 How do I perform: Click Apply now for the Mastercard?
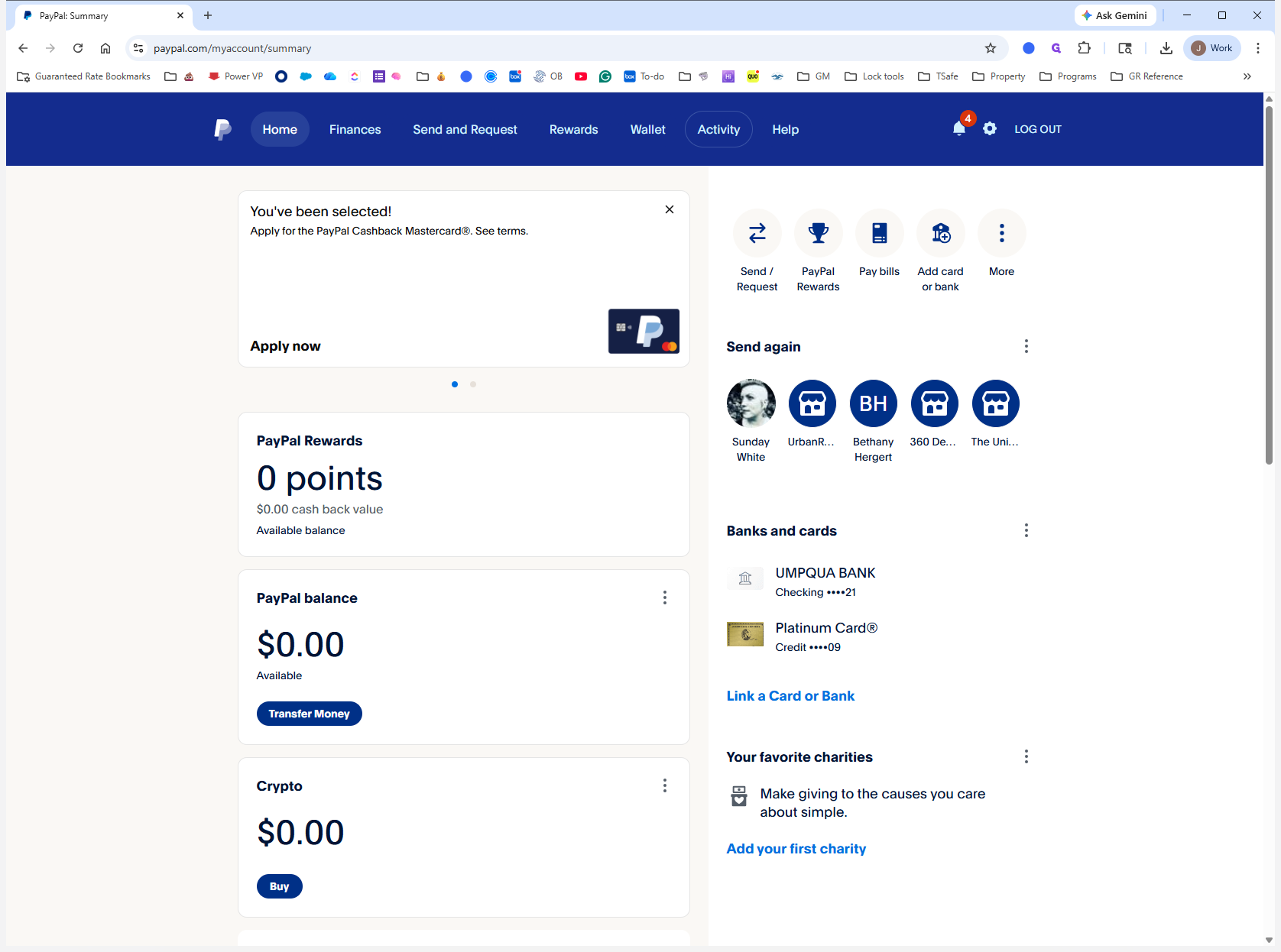pyautogui.click(x=285, y=346)
